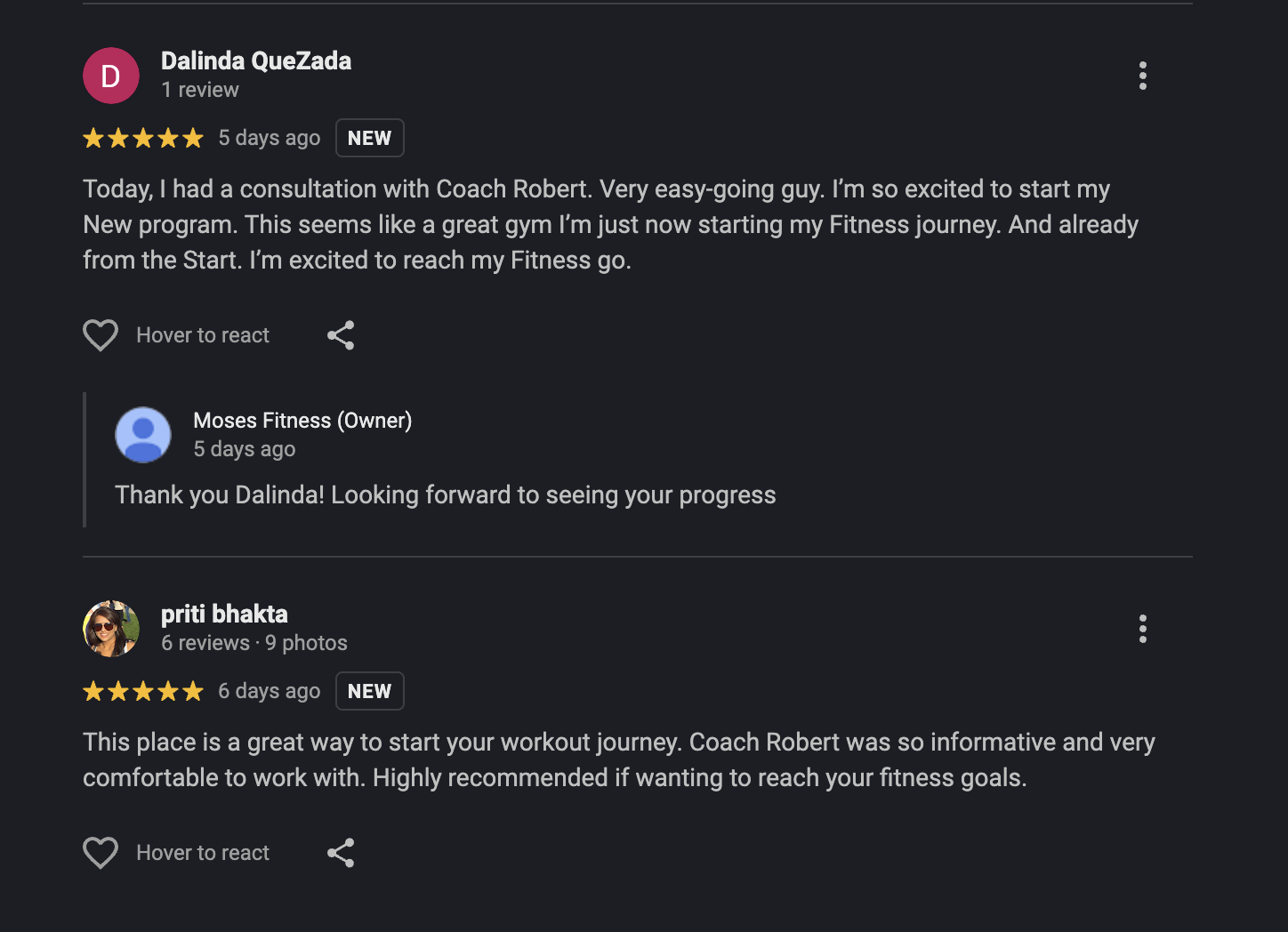The height and width of the screenshot is (932, 1288).
Task: Click the Moses Fitness owner avatar
Action: pos(143,435)
